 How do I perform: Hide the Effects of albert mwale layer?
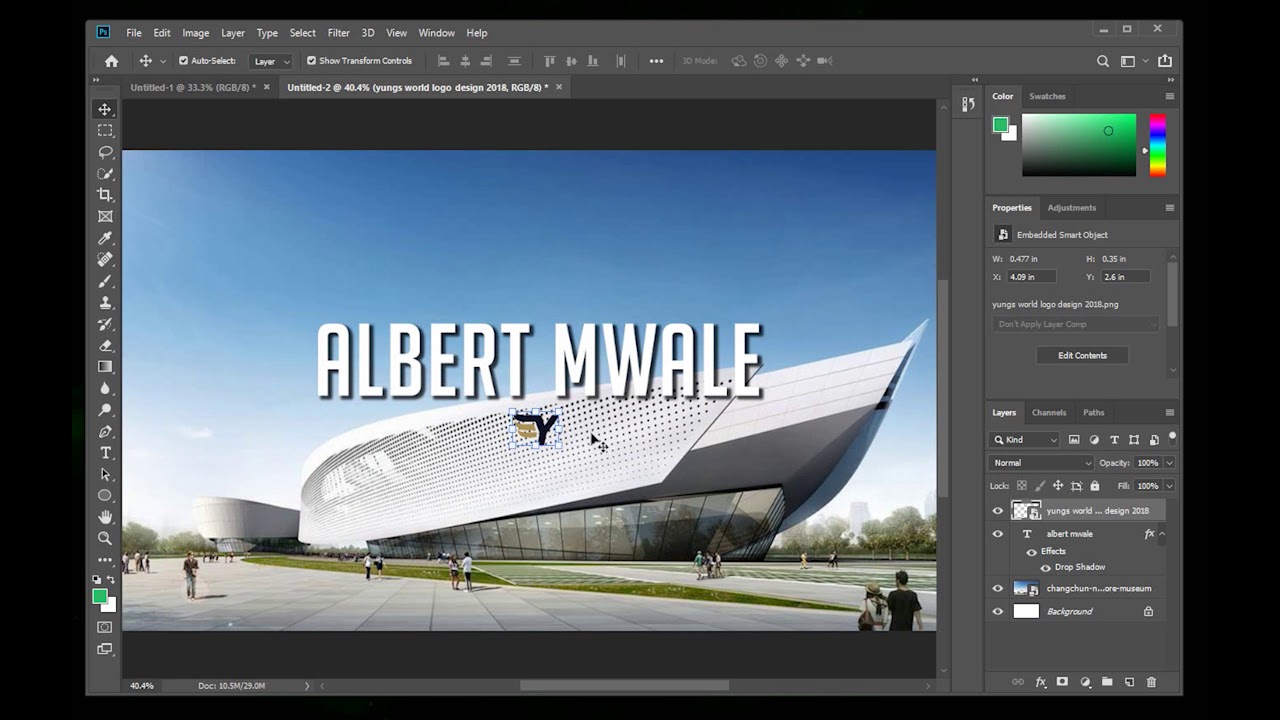coord(1031,552)
